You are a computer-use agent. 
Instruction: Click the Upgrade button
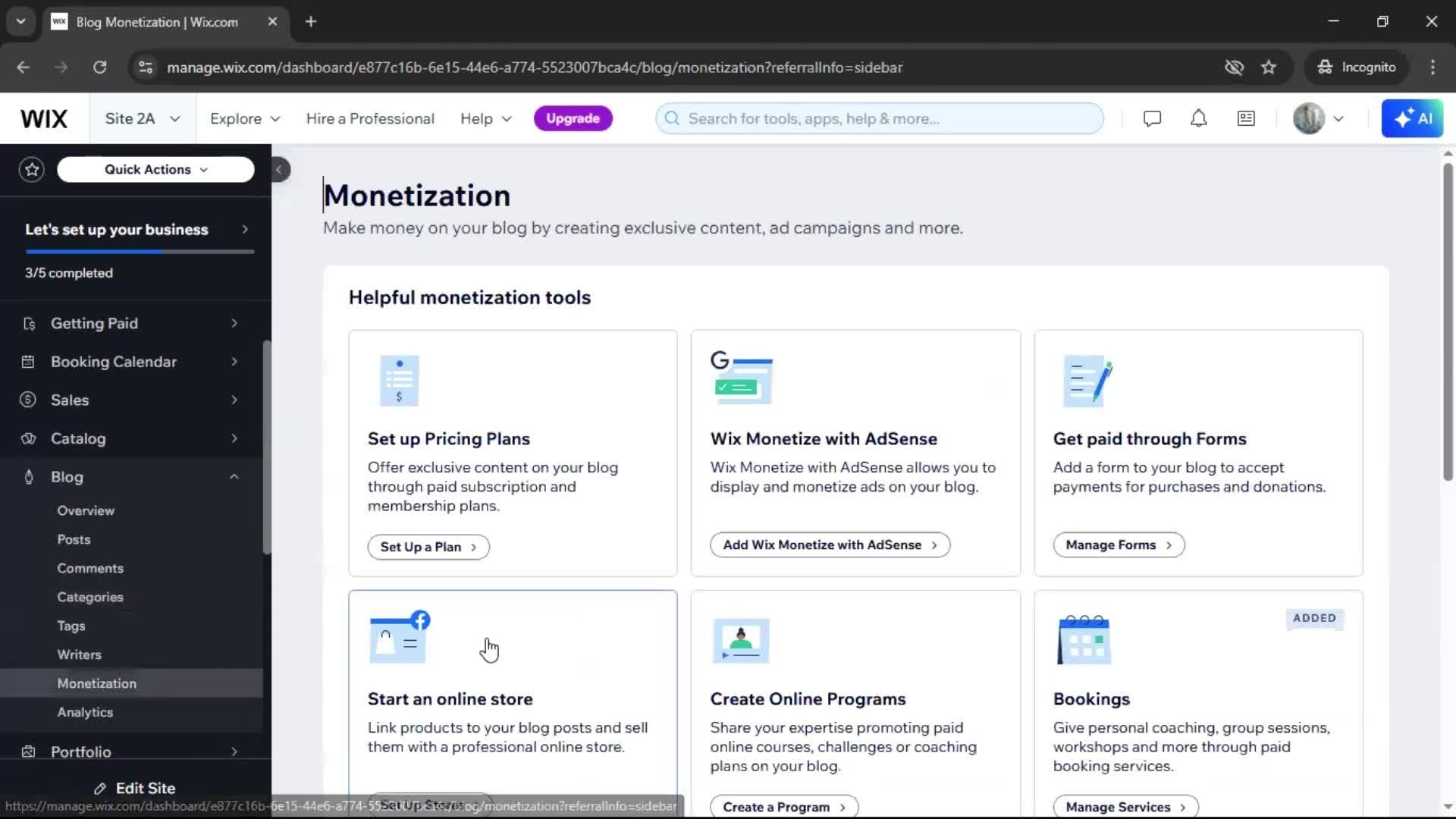tap(573, 118)
